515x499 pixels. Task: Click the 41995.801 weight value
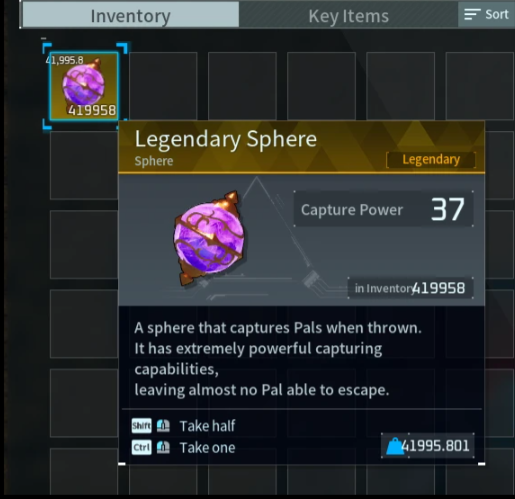436,446
